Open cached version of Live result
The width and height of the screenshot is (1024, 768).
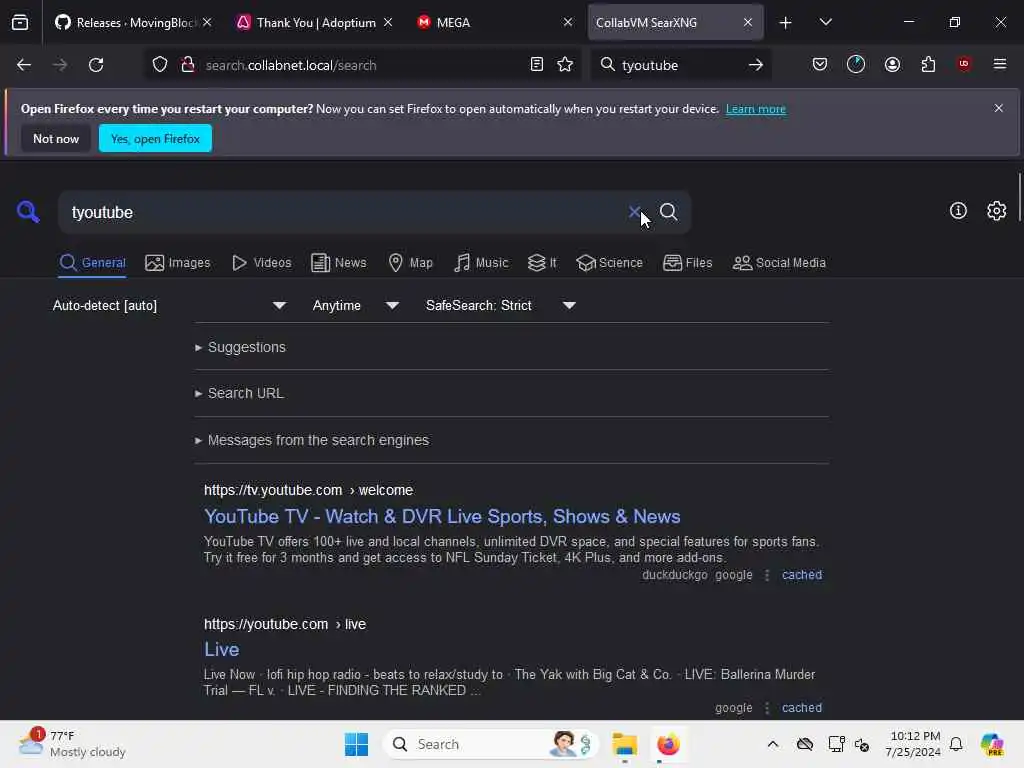click(802, 707)
